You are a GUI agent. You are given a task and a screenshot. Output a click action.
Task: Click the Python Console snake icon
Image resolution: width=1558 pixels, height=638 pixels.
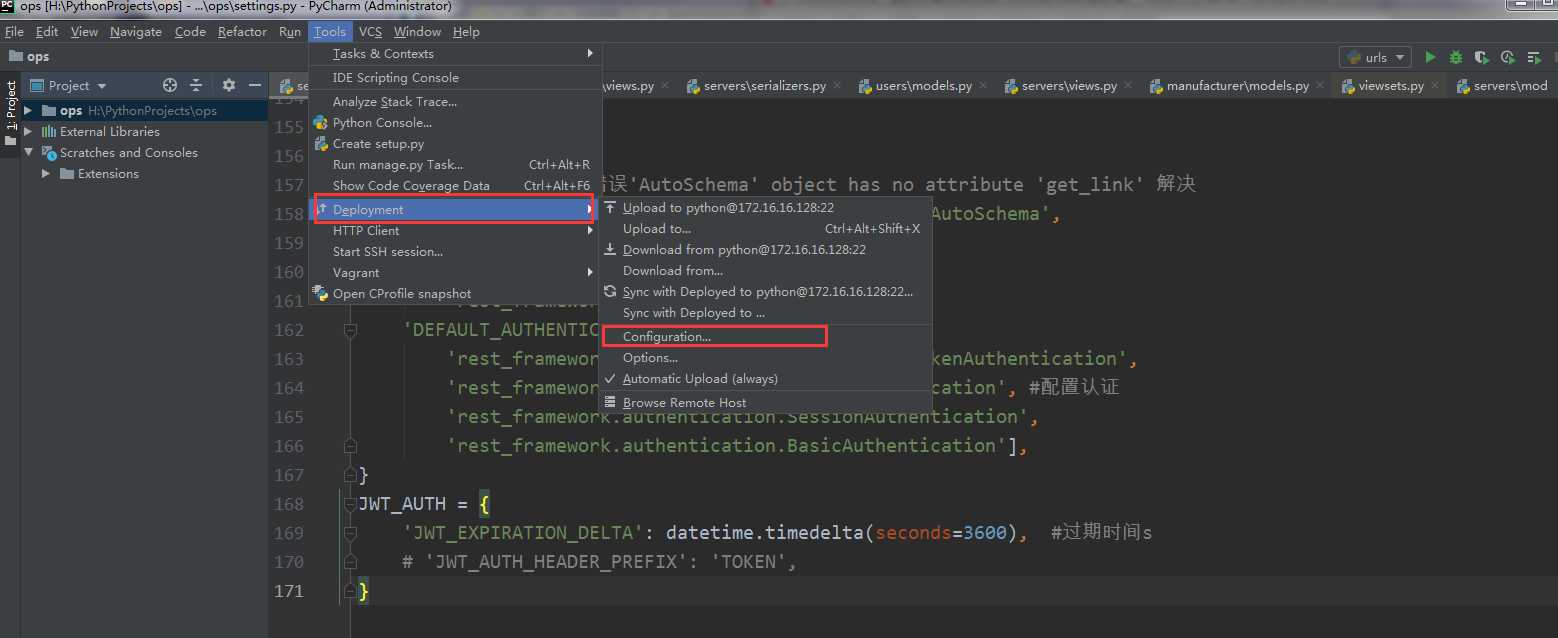321,123
